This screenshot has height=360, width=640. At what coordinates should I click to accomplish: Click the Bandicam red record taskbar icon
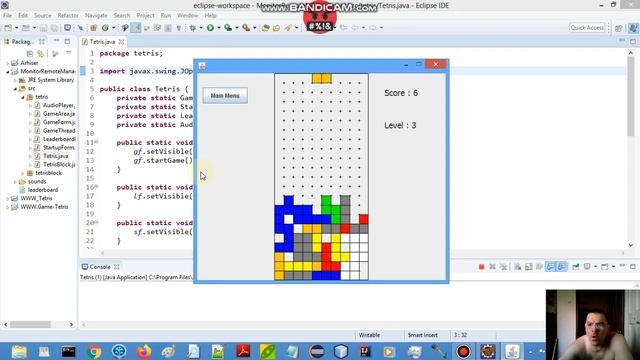coord(463,351)
